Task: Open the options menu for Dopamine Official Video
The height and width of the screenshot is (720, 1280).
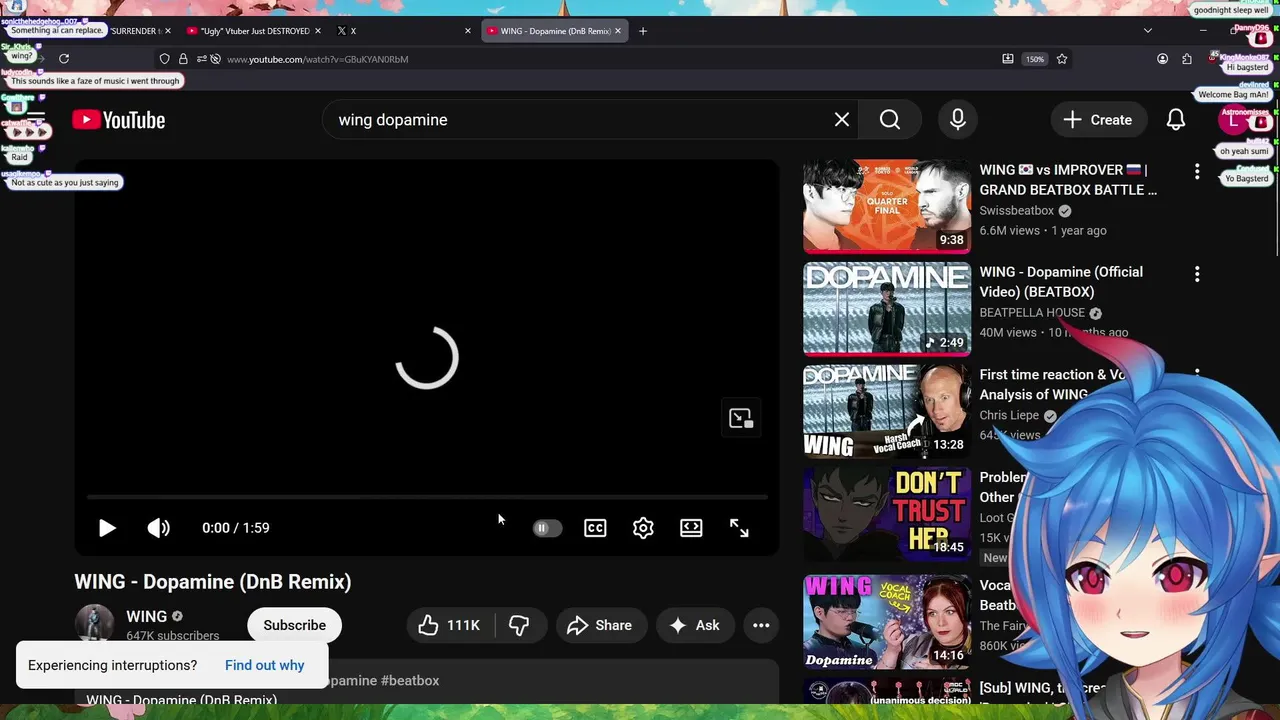Action: [1197, 273]
